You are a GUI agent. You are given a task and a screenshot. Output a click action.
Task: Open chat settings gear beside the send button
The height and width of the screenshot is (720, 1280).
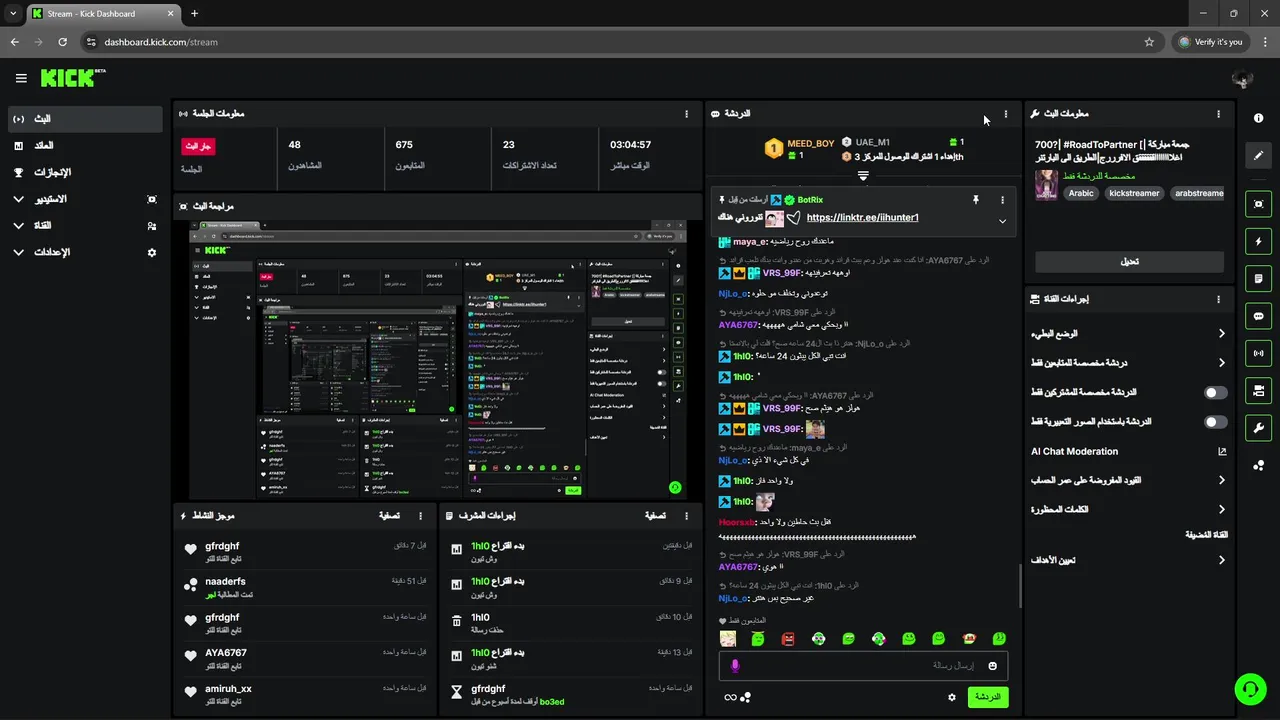click(x=952, y=697)
